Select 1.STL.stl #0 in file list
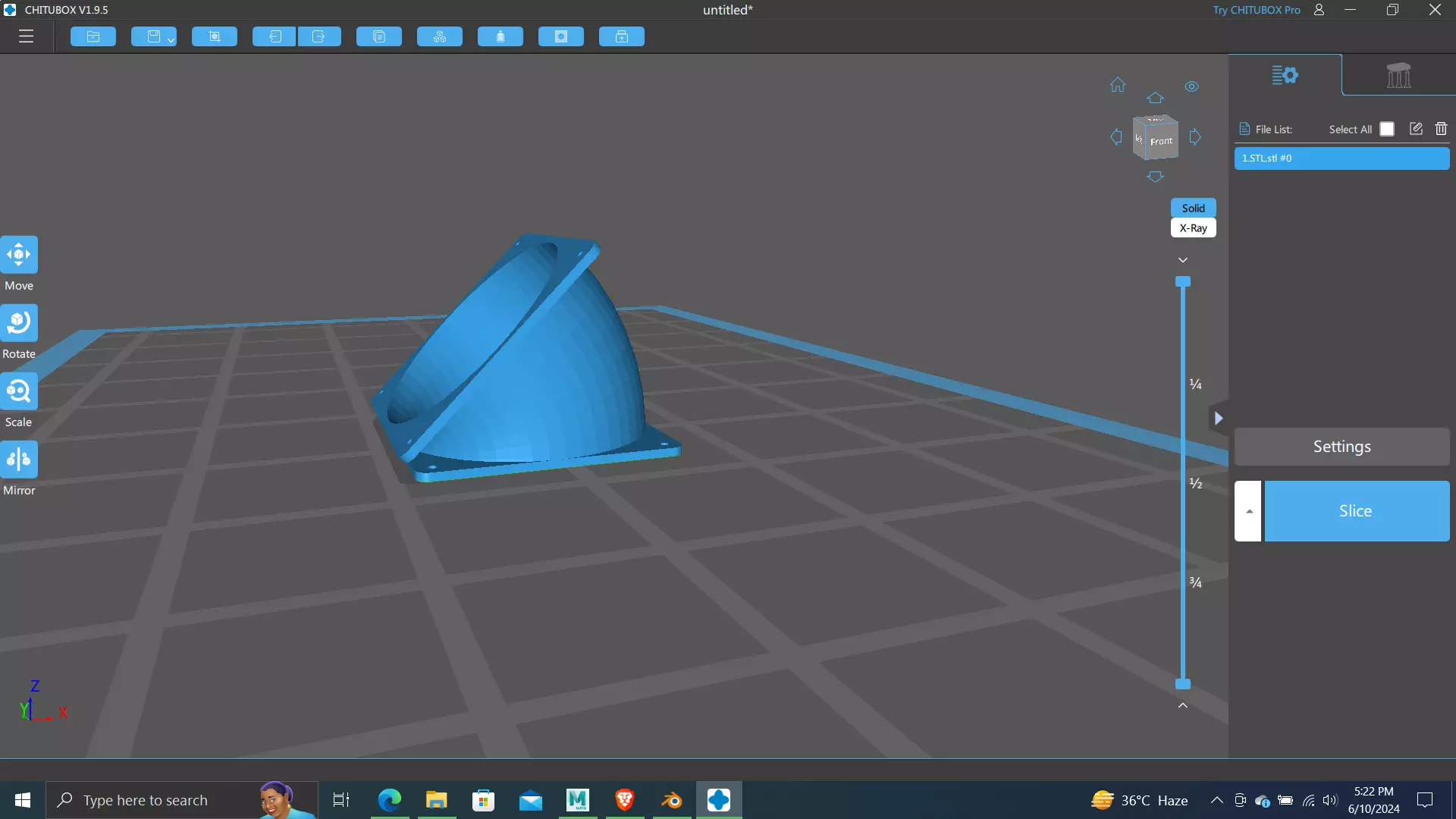 point(1341,158)
